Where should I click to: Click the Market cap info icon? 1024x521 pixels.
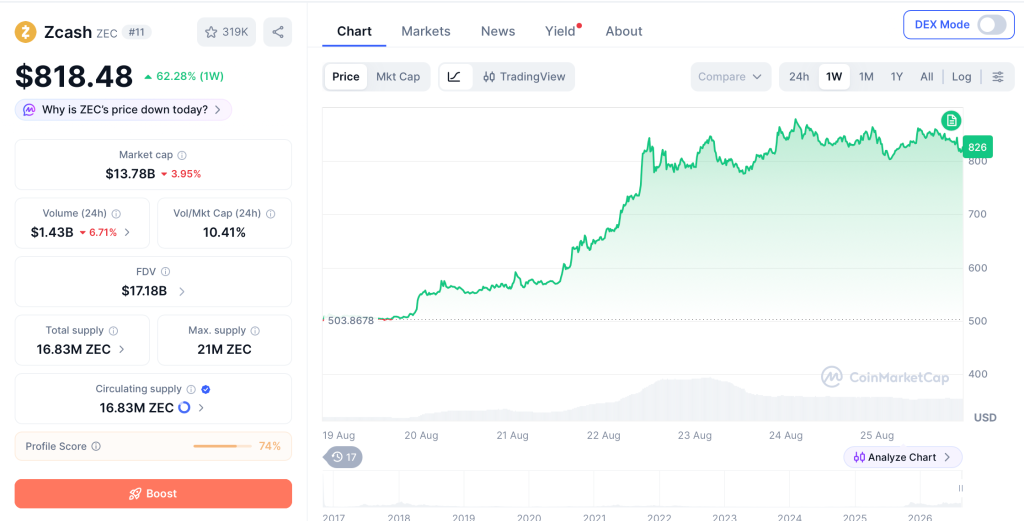tap(182, 155)
